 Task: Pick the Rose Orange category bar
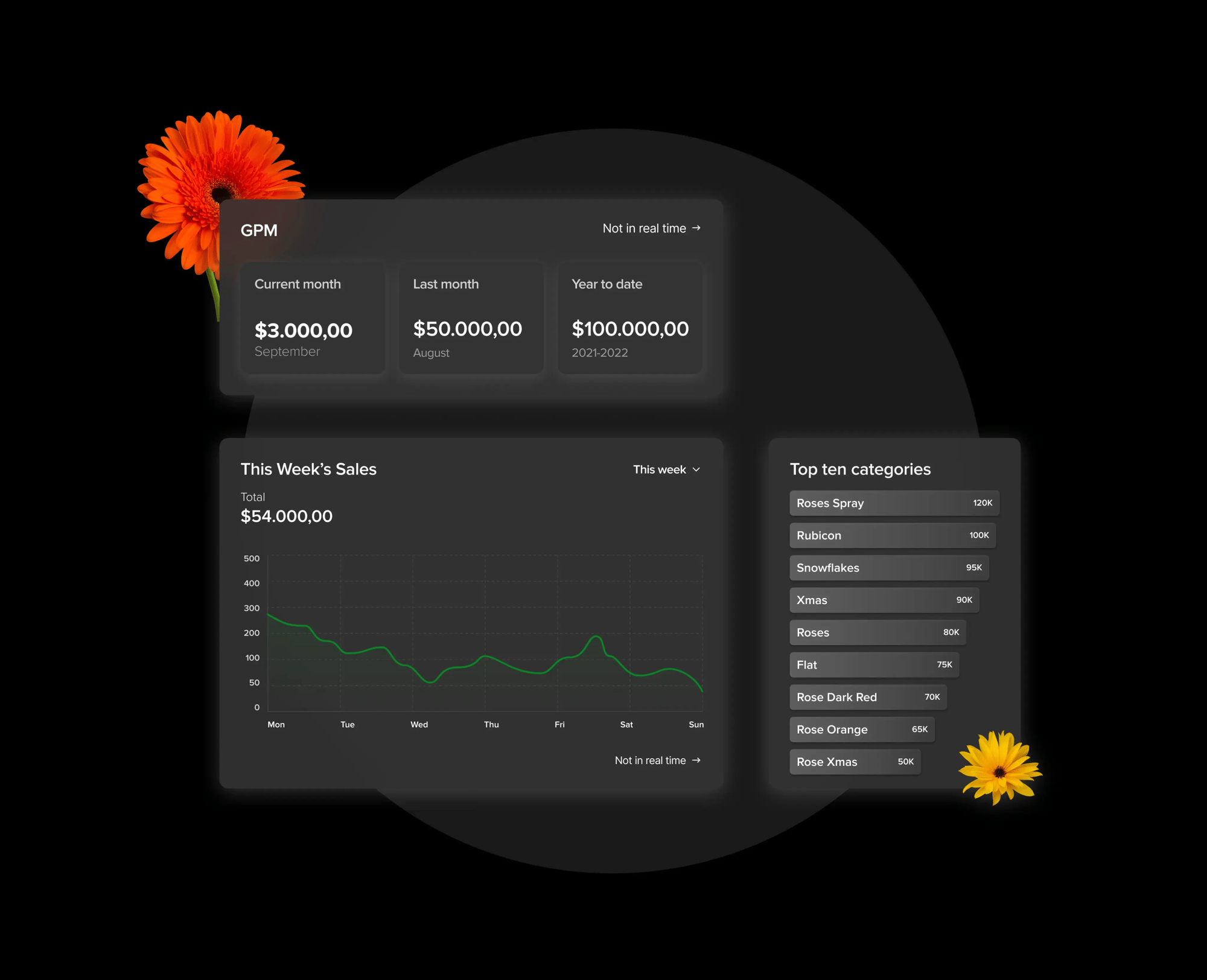[861, 730]
